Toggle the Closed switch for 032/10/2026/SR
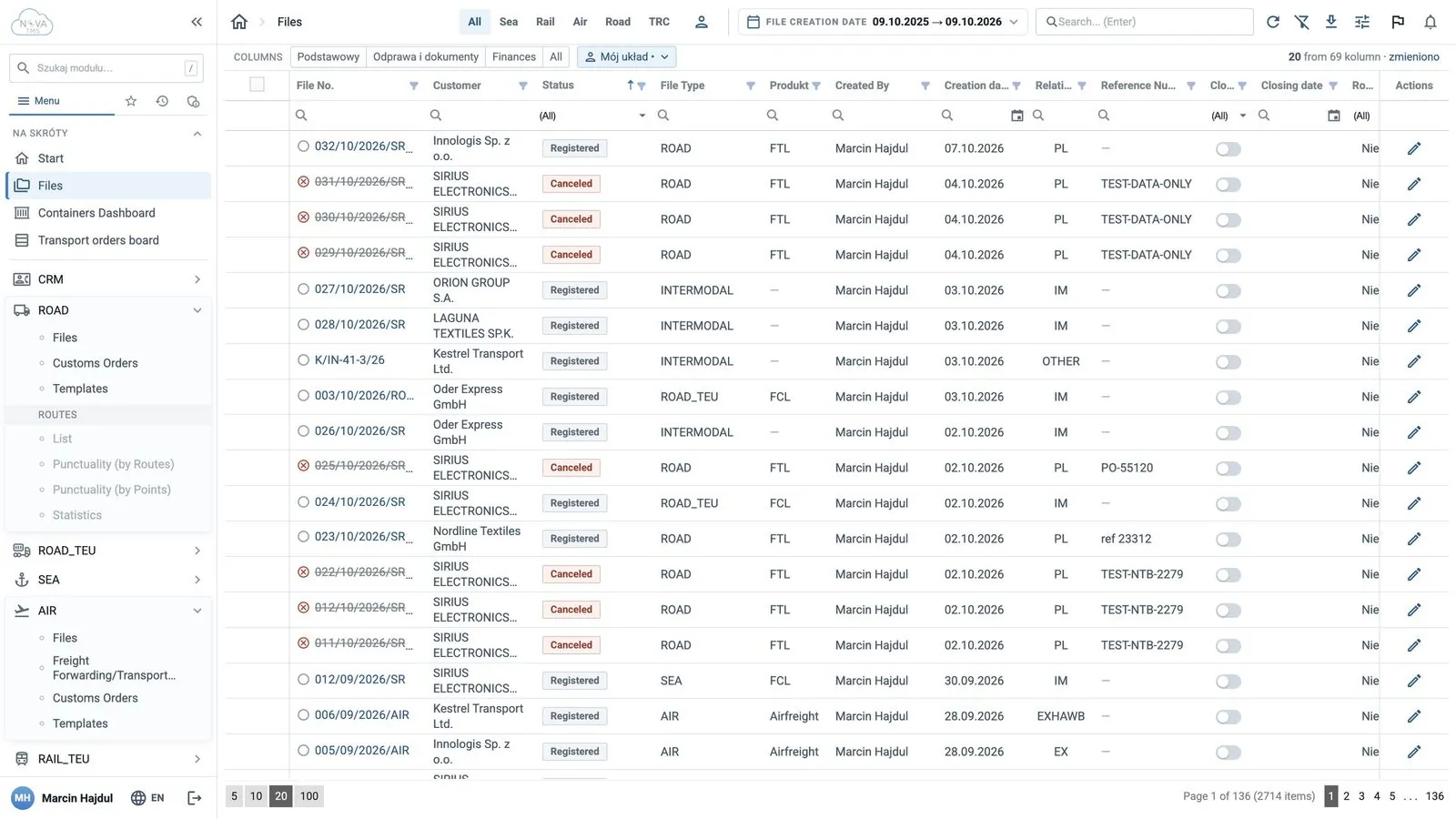 point(1228,149)
